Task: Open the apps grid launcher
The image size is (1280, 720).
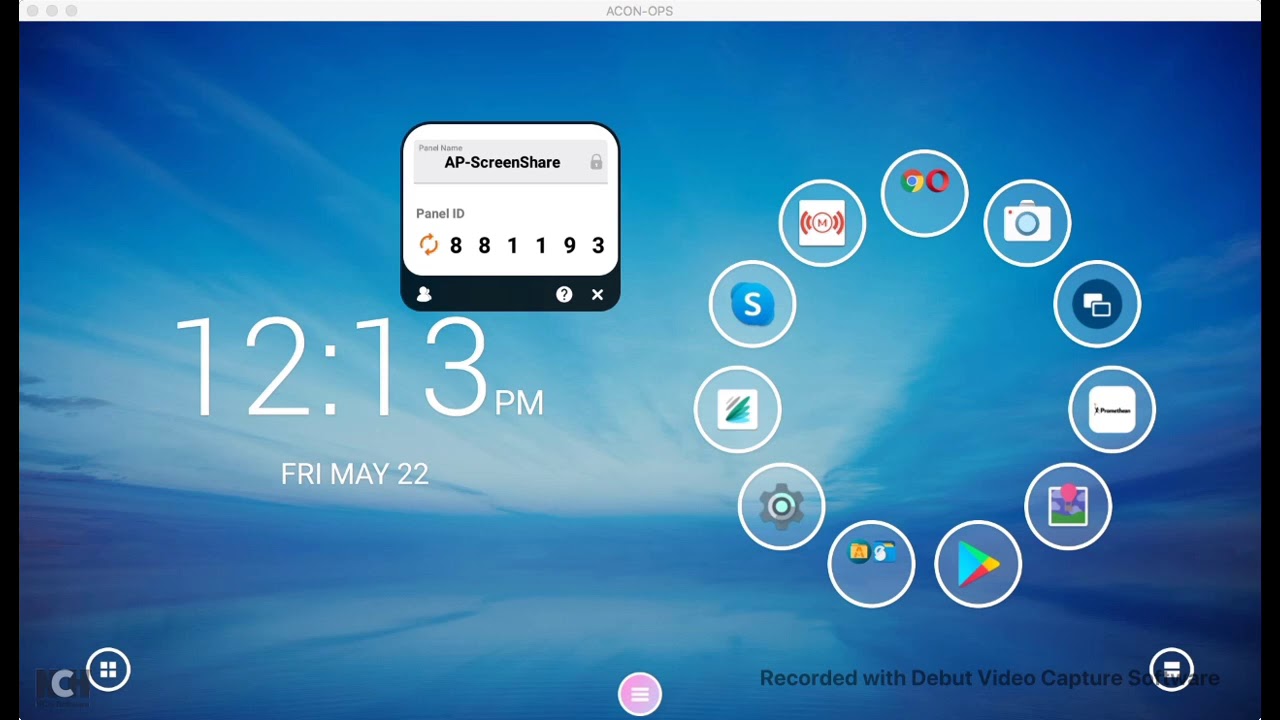Action: (x=108, y=670)
